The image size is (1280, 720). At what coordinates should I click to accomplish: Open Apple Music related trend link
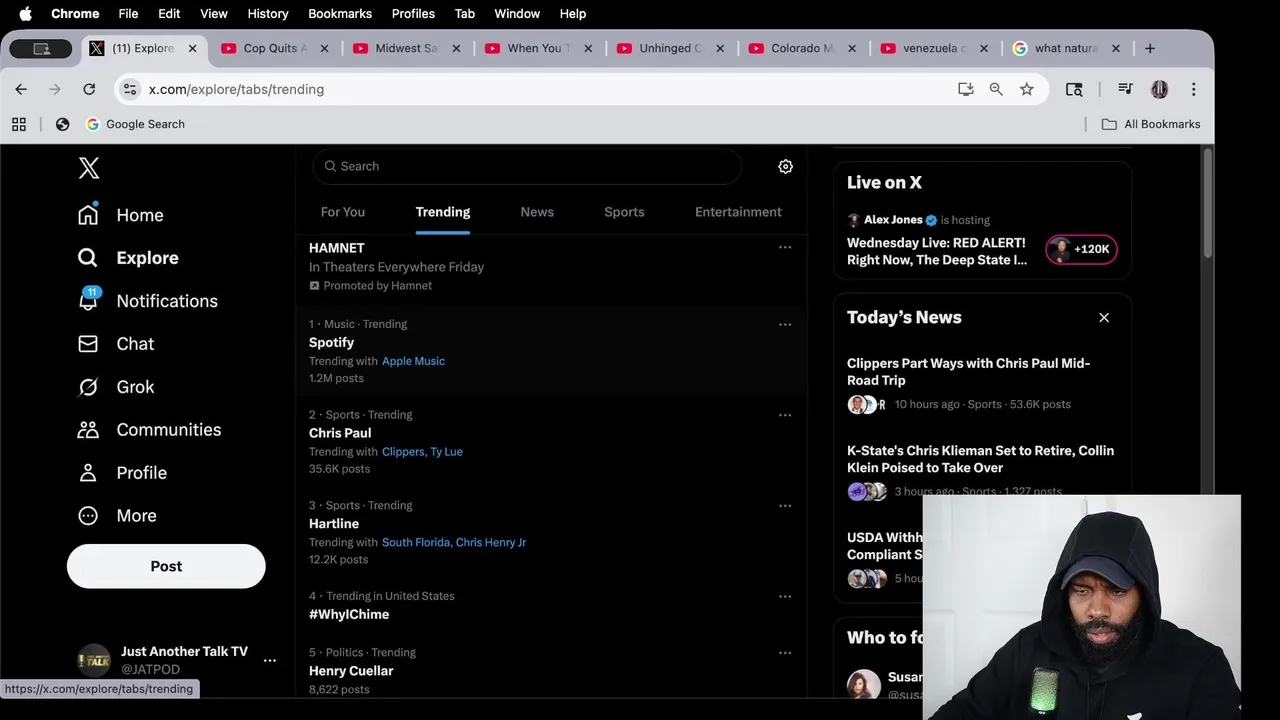(x=413, y=361)
